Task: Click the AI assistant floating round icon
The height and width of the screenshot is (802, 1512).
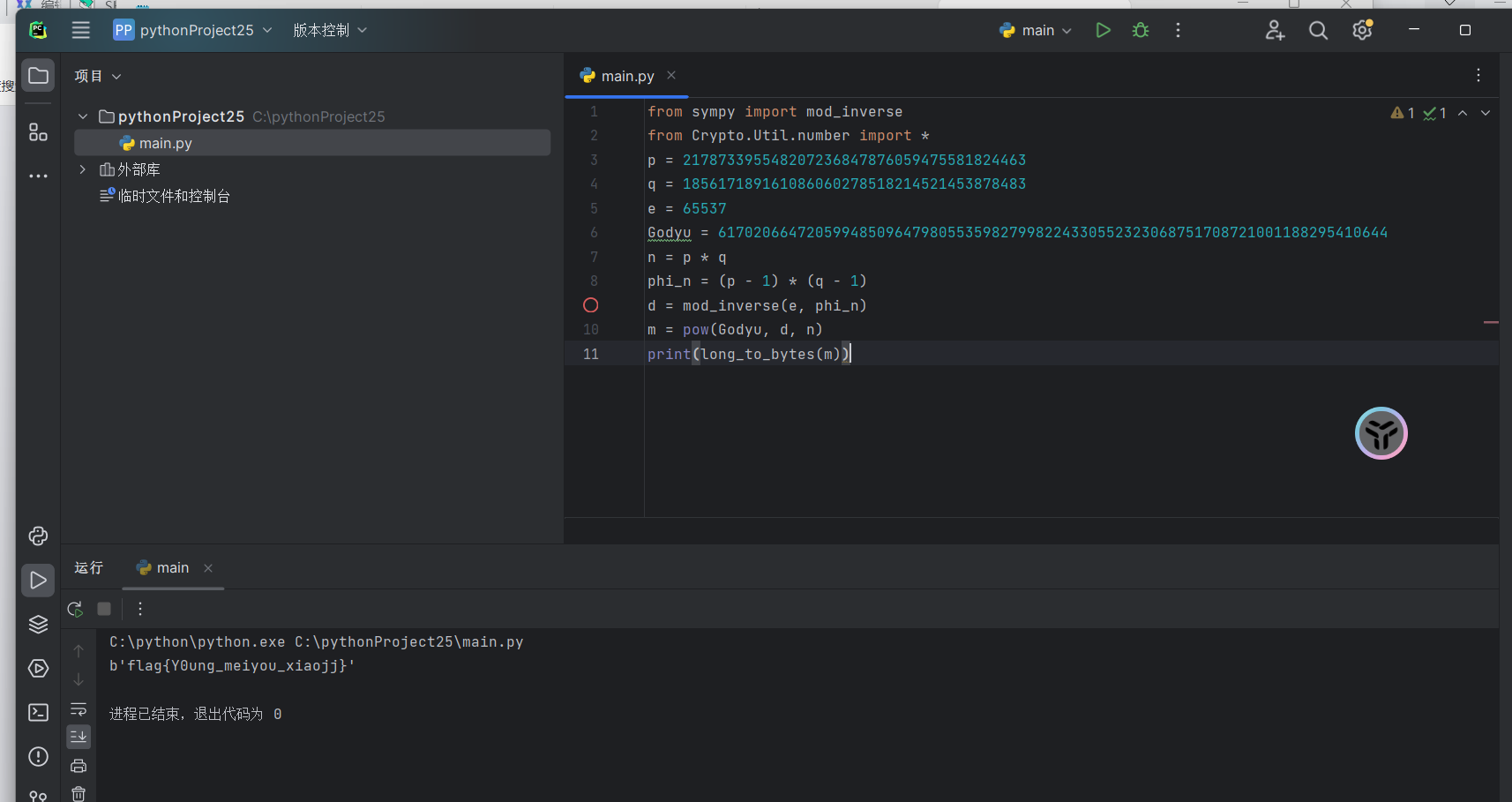Action: click(x=1381, y=433)
